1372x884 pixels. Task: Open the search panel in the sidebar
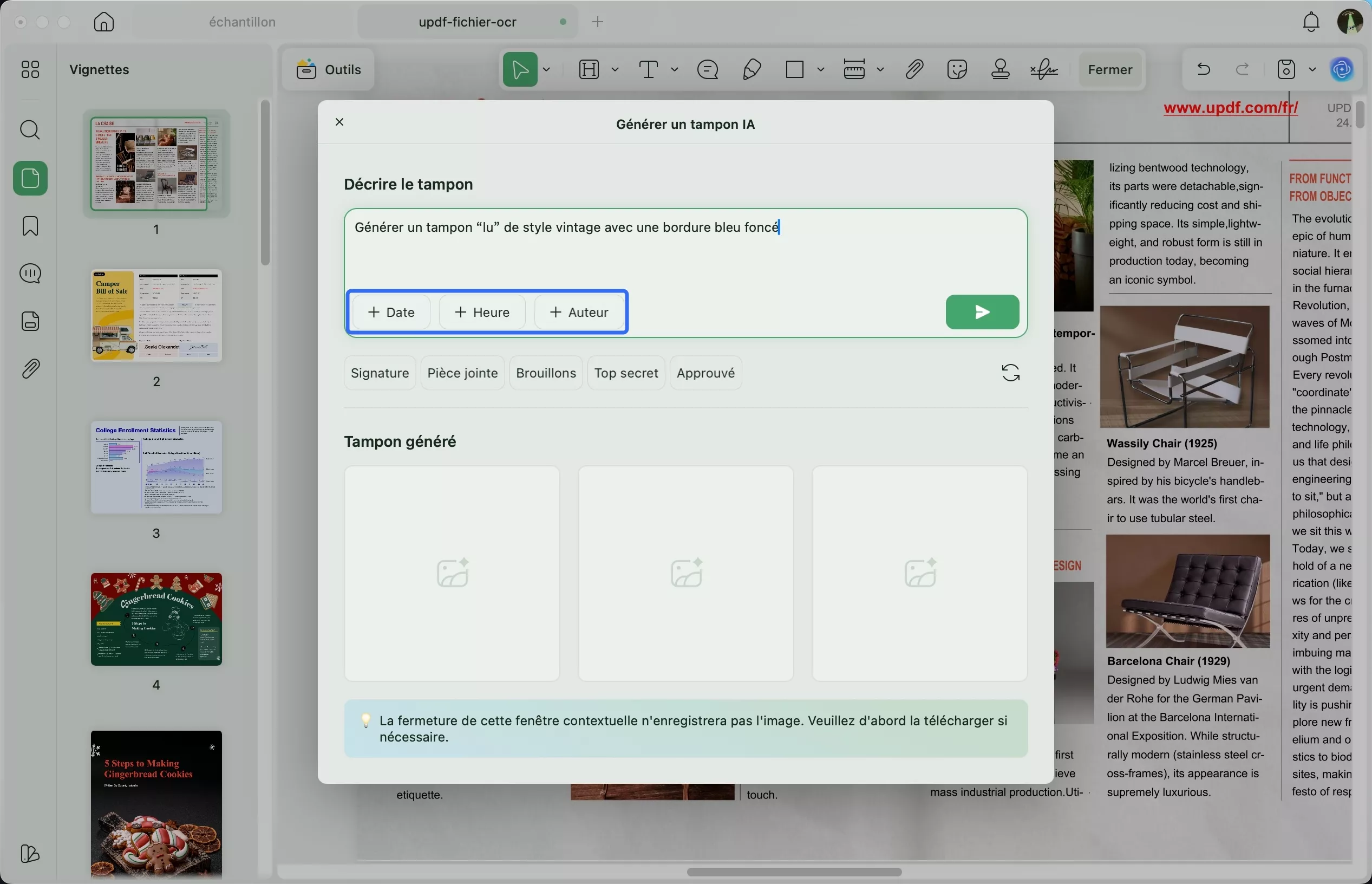coord(30,131)
